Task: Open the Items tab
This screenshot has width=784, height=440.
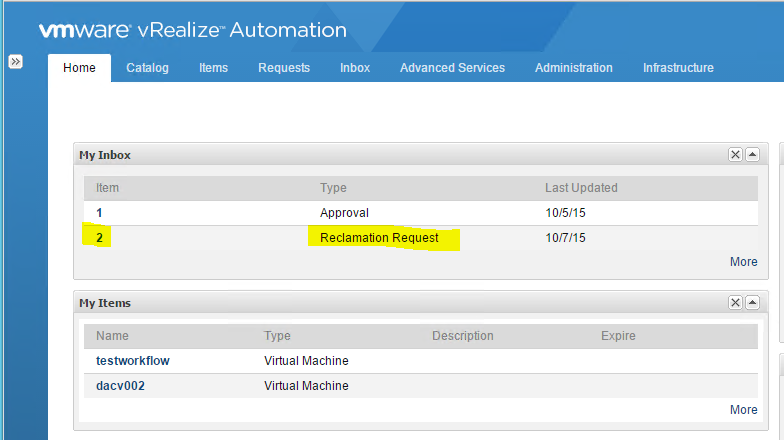Action: pyautogui.click(x=214, y=68)
